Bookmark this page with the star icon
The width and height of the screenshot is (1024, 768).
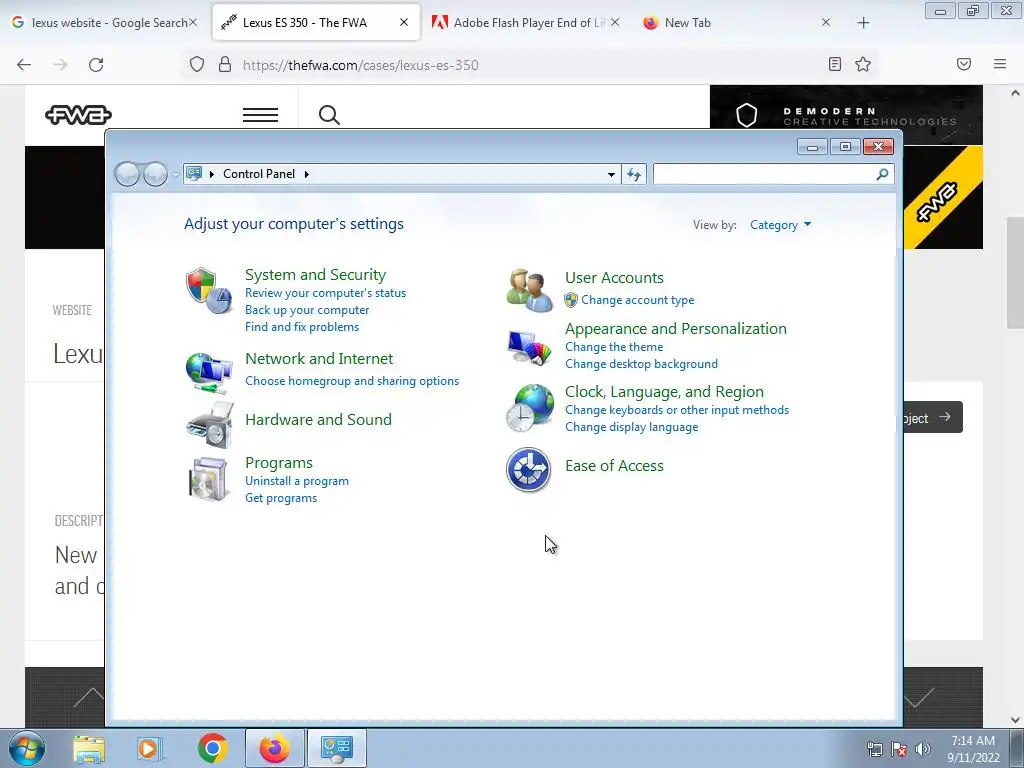[x=863, y=64]
